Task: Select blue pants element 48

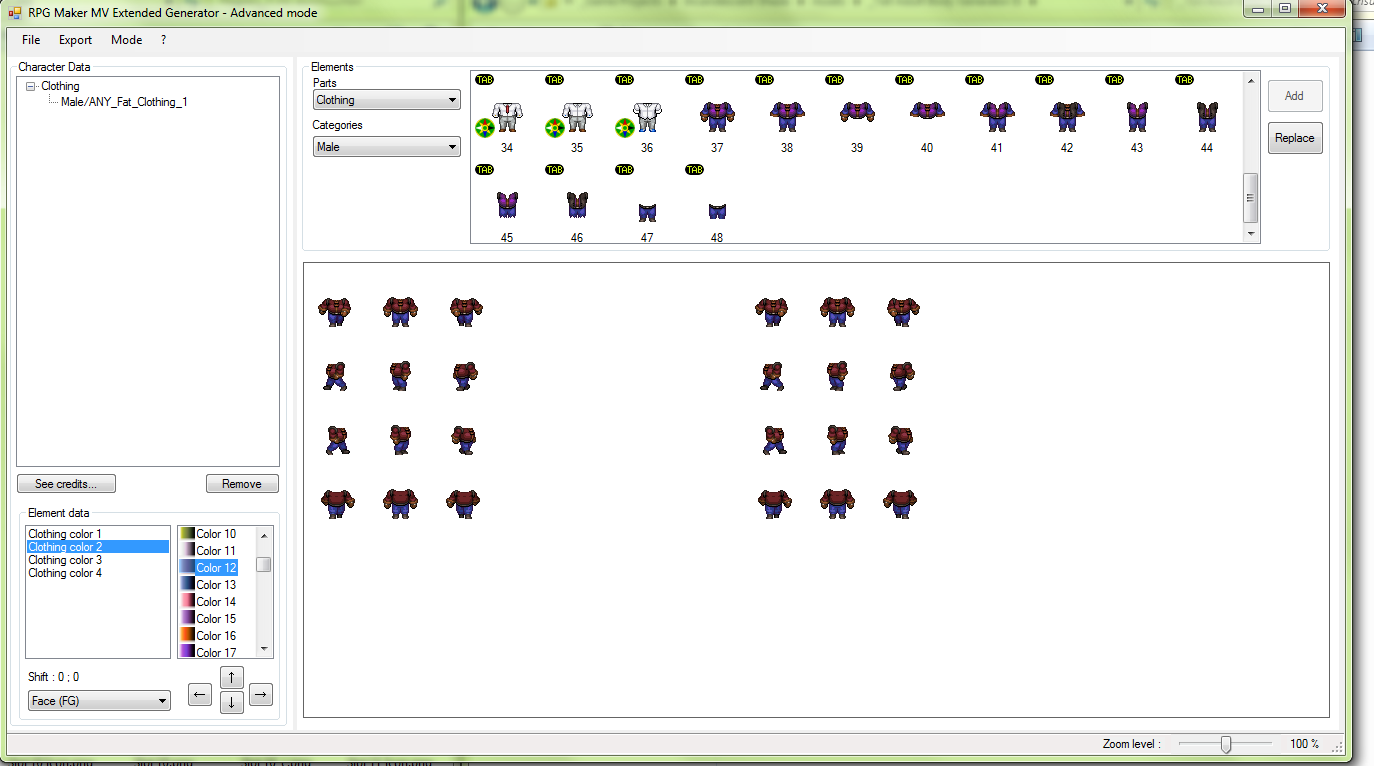Action: tap(717, 211)
